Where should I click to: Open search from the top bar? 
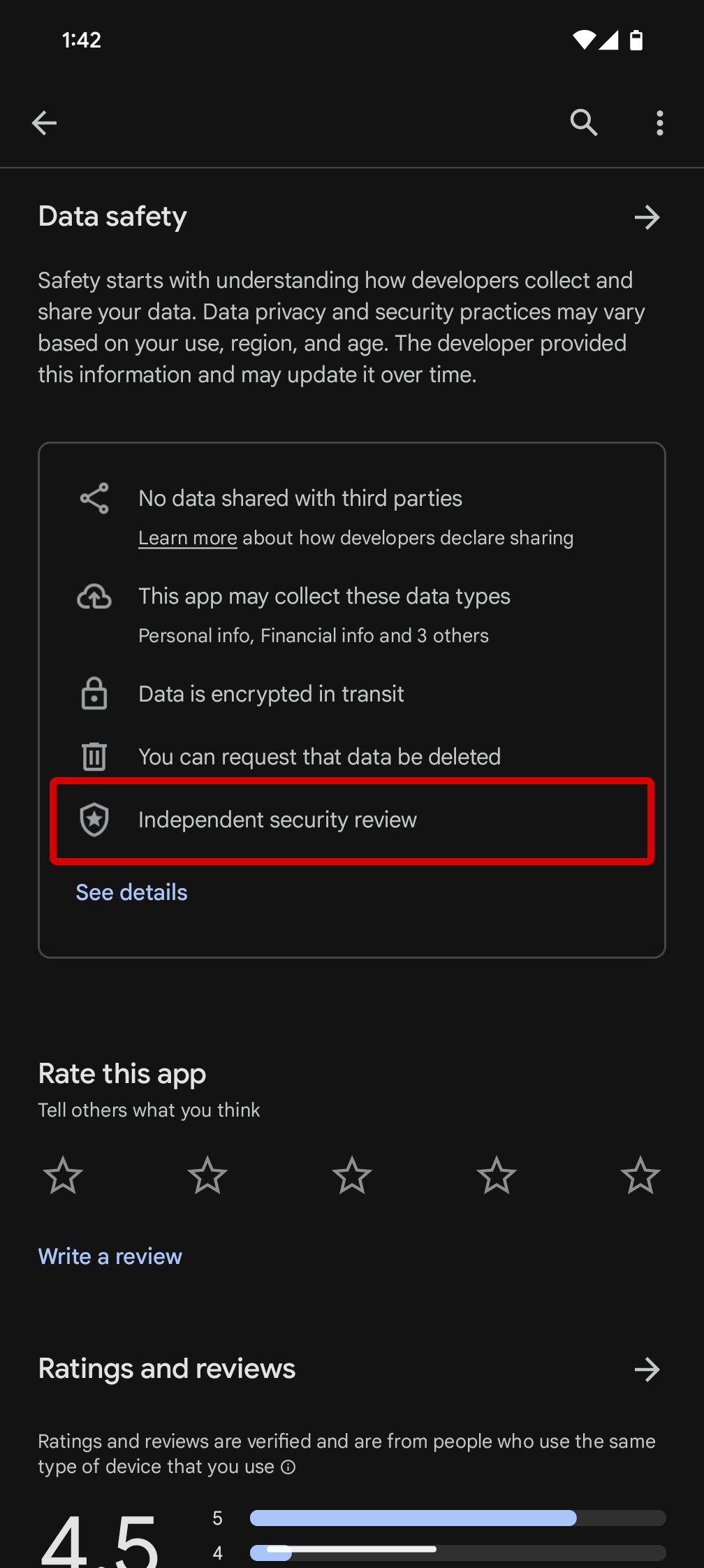[583, 122]
